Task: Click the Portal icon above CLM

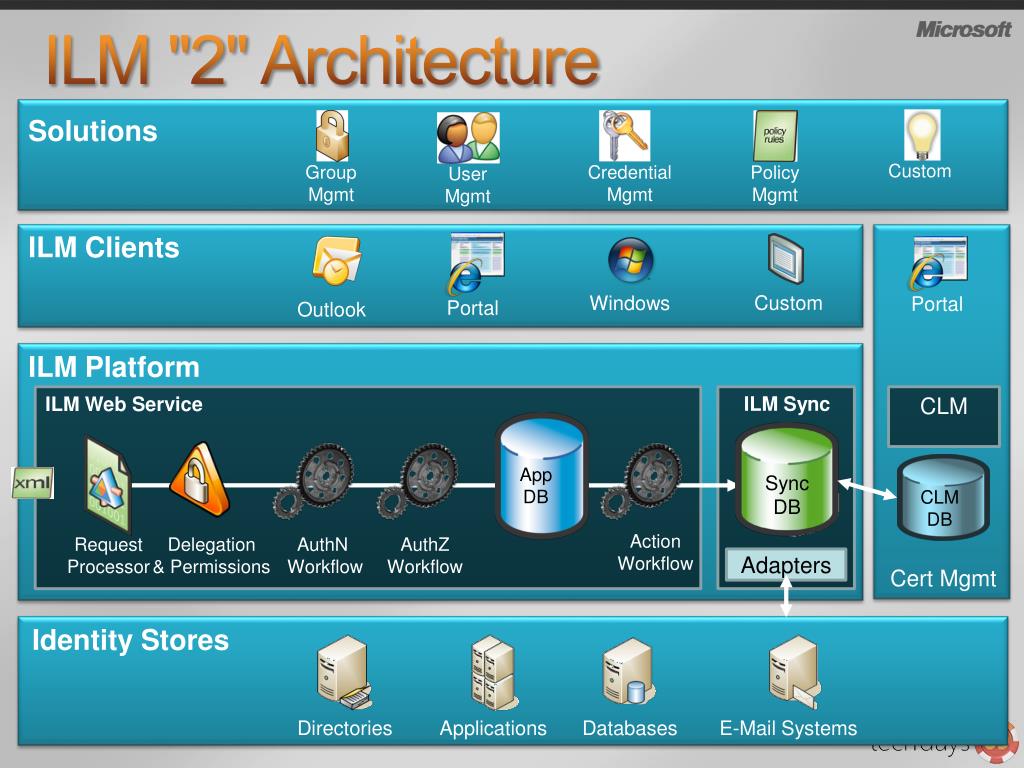Action: (x=937, y=263)
